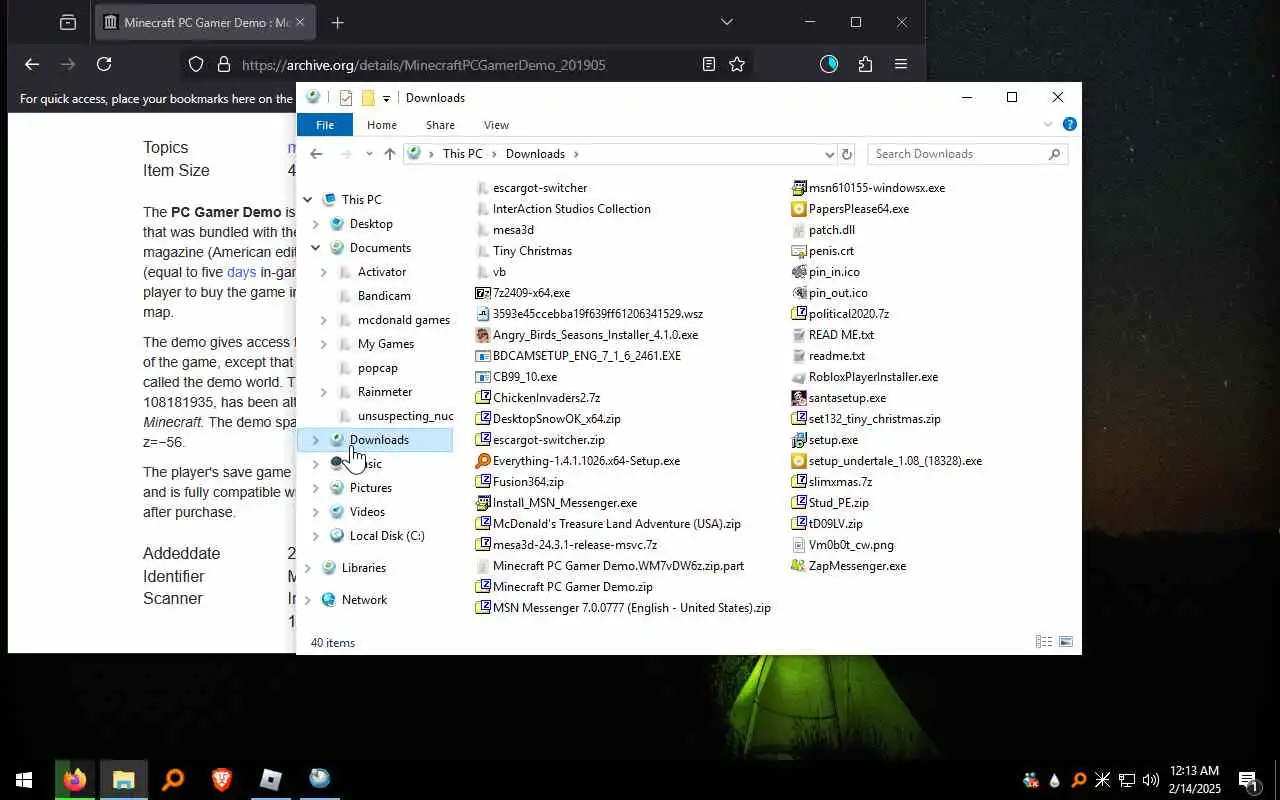Switch to details view in Explorer status bar

[1044, 642]
